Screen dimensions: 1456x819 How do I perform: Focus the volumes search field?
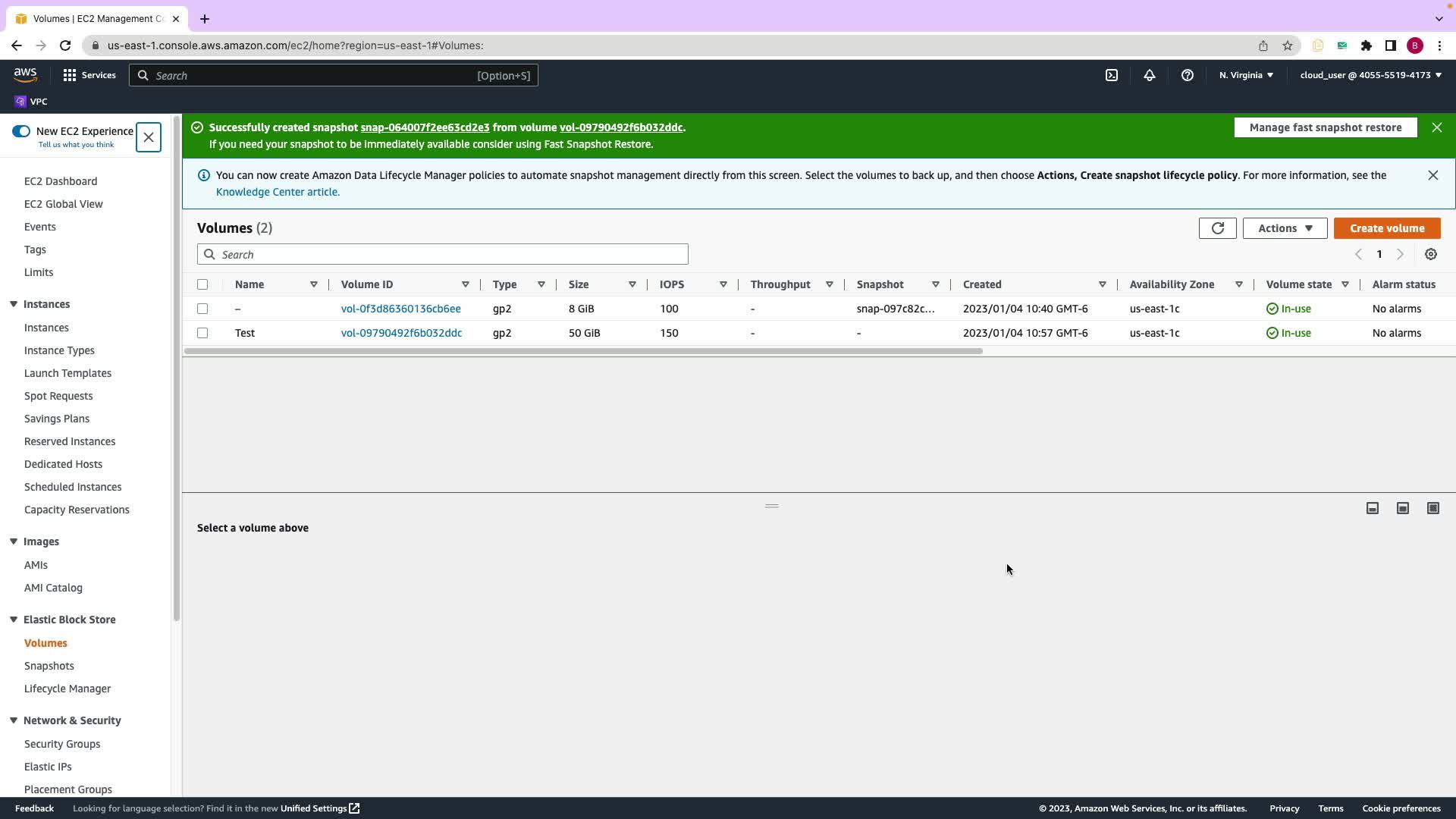pyautogui.click(x=453, y=255)
